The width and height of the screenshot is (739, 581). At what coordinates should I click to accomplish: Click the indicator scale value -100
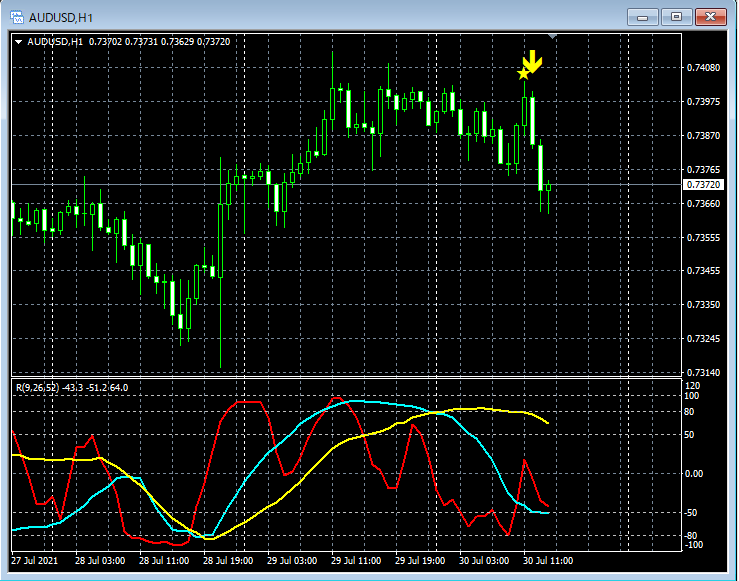[x=693, y=545]
